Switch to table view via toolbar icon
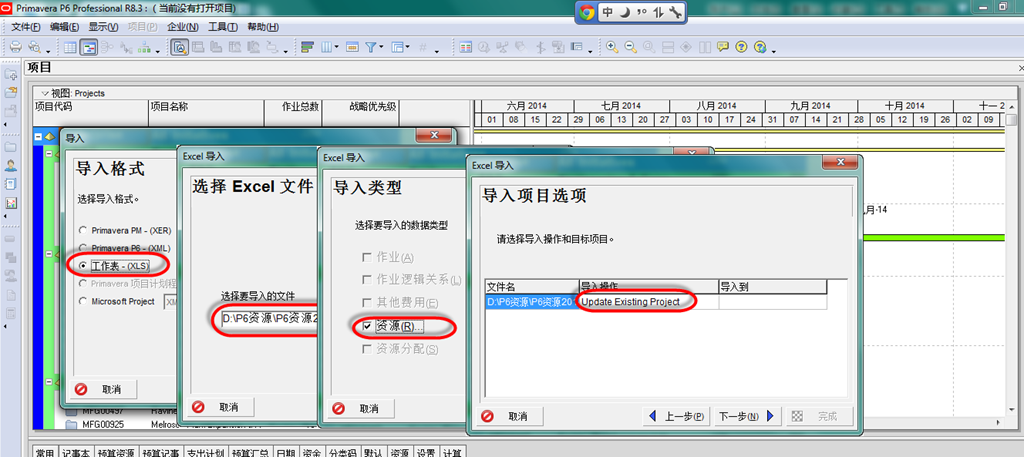The width and height of the screenshot is (1024, 457). pyautogui.click(x=71, y=47)
